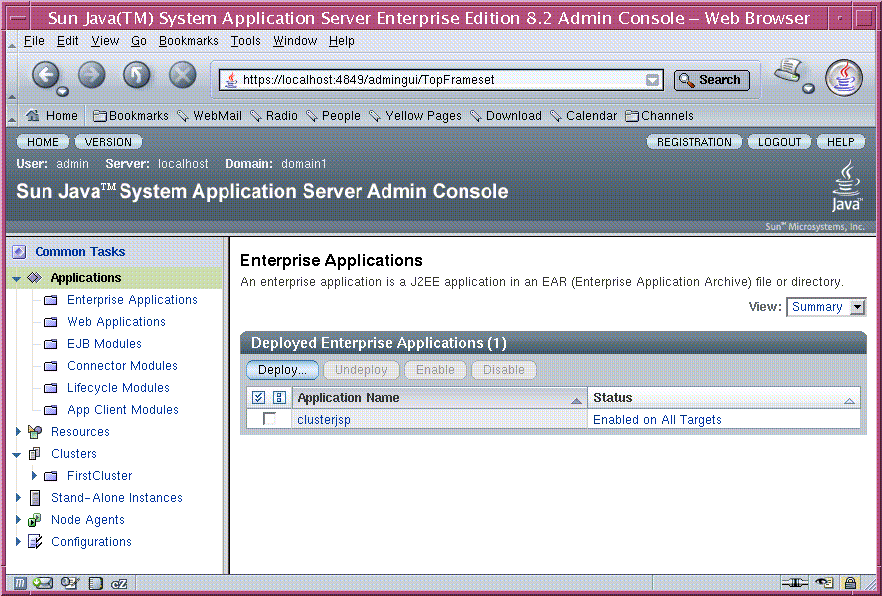Click the Home icon in bookmarks bar
The image size is (882, 596).
pyautogui.click(x=33, y=115)
